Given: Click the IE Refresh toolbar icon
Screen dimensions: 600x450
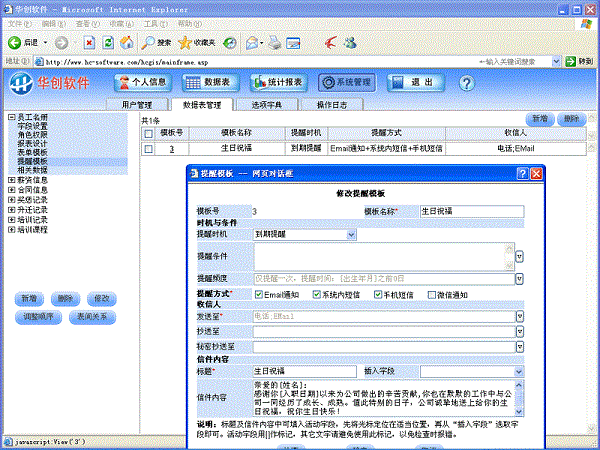Looking at the screenshot, I should [109, 43].
